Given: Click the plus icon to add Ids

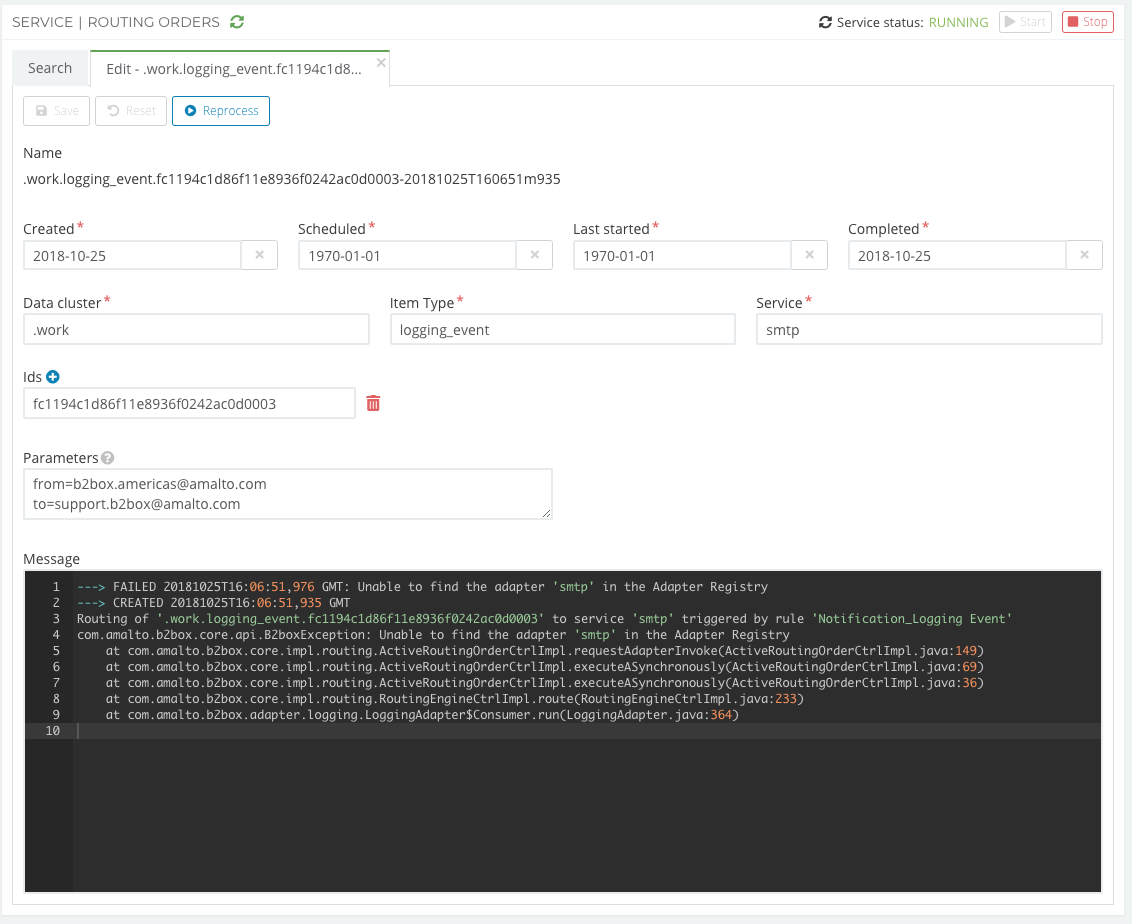Looking at the screenshot, I should point(53,377).
